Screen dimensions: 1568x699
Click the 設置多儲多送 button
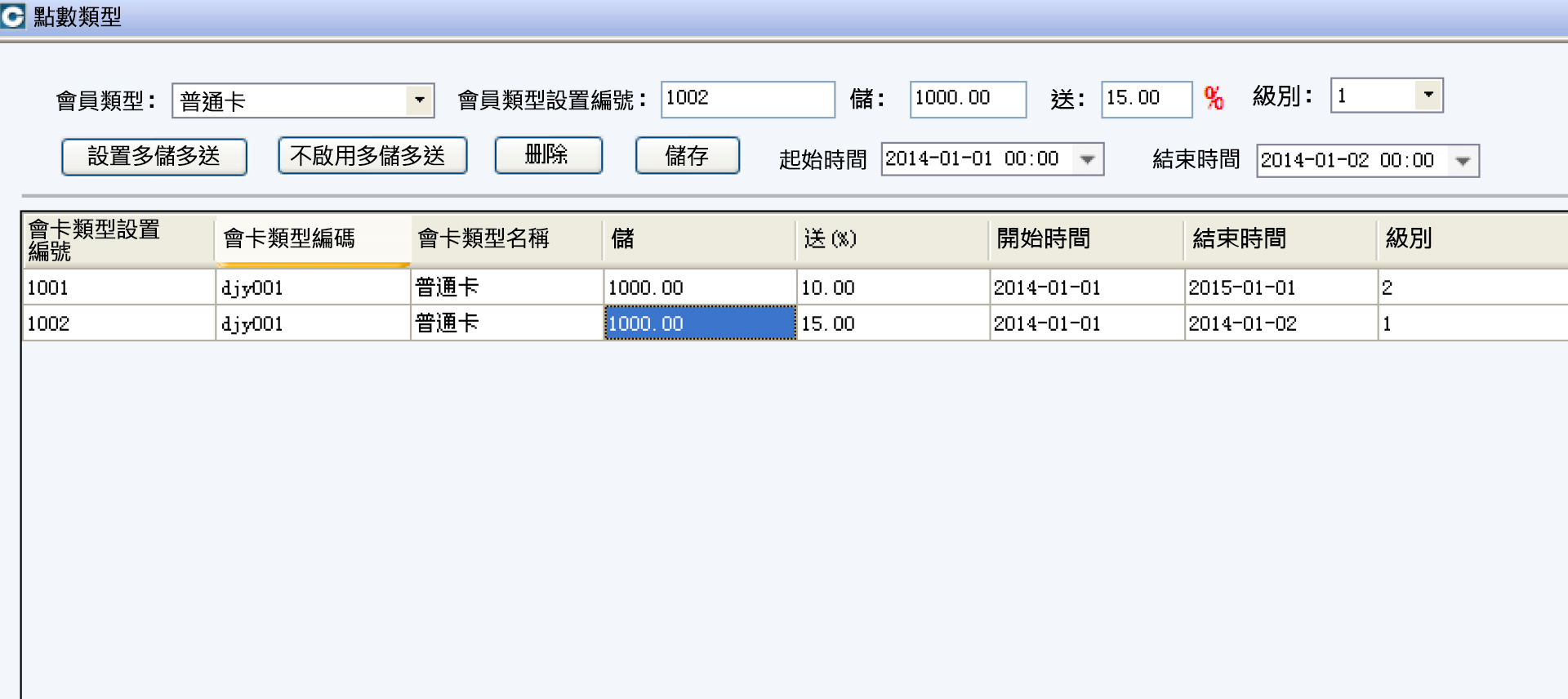pos(154,156)
